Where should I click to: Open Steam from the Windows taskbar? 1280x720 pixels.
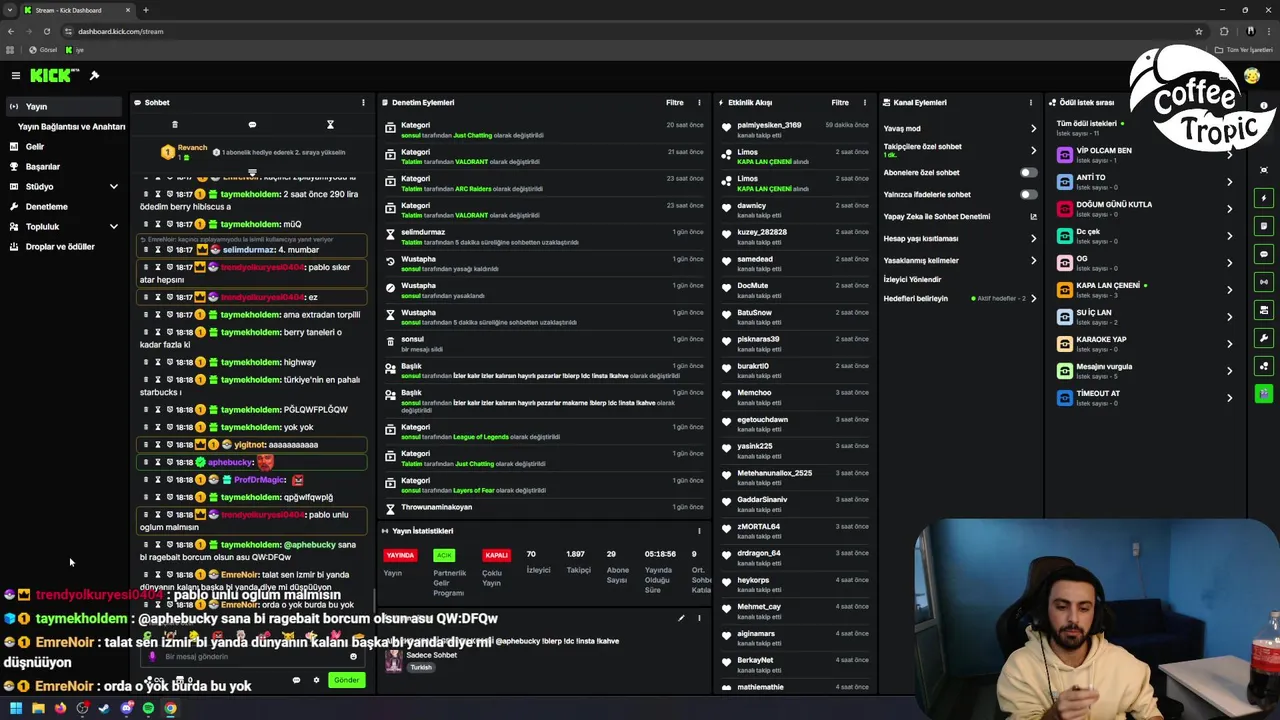pos(104,708)
